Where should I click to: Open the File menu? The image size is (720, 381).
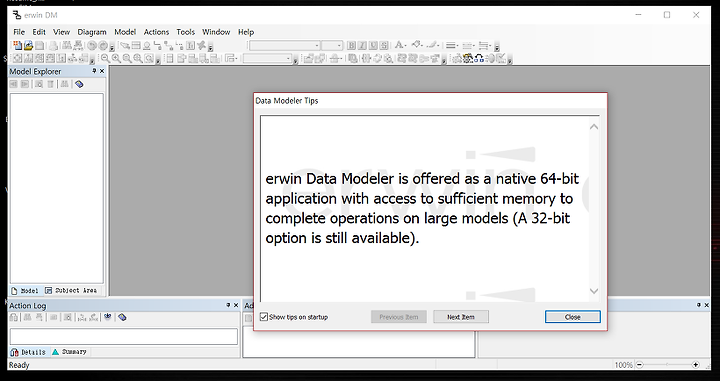pos(19,32)
